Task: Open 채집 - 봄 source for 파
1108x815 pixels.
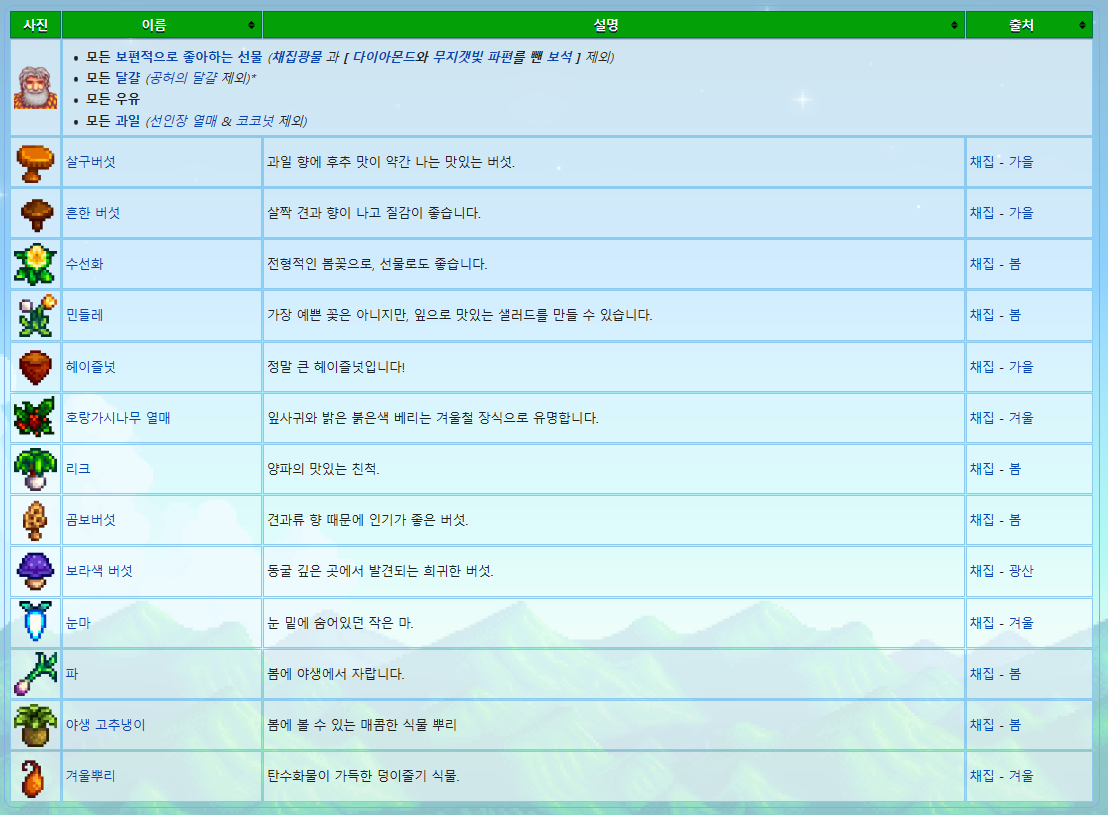Action: click(995, 674)
